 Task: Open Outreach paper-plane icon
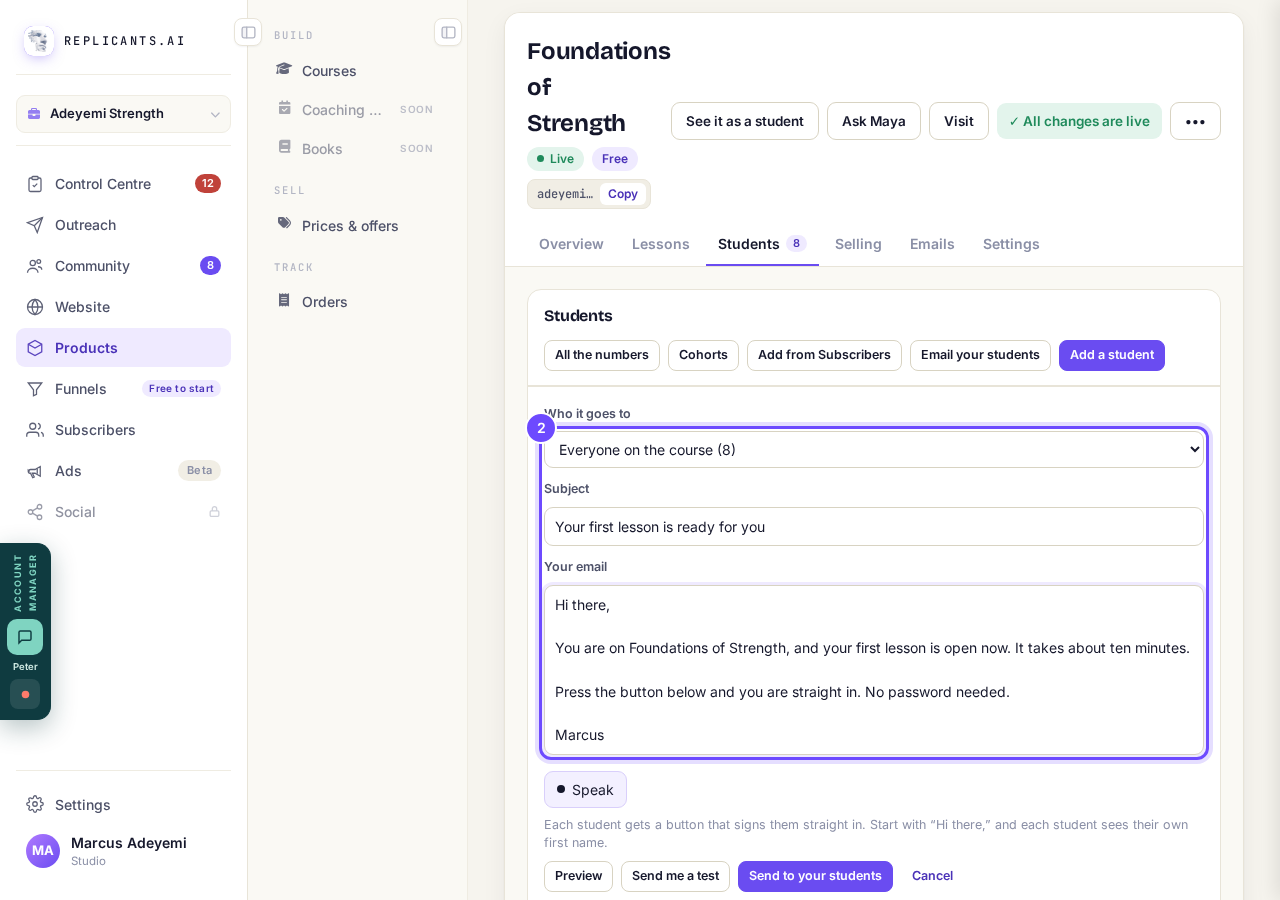pyautogui.click(x=35, y=225)
